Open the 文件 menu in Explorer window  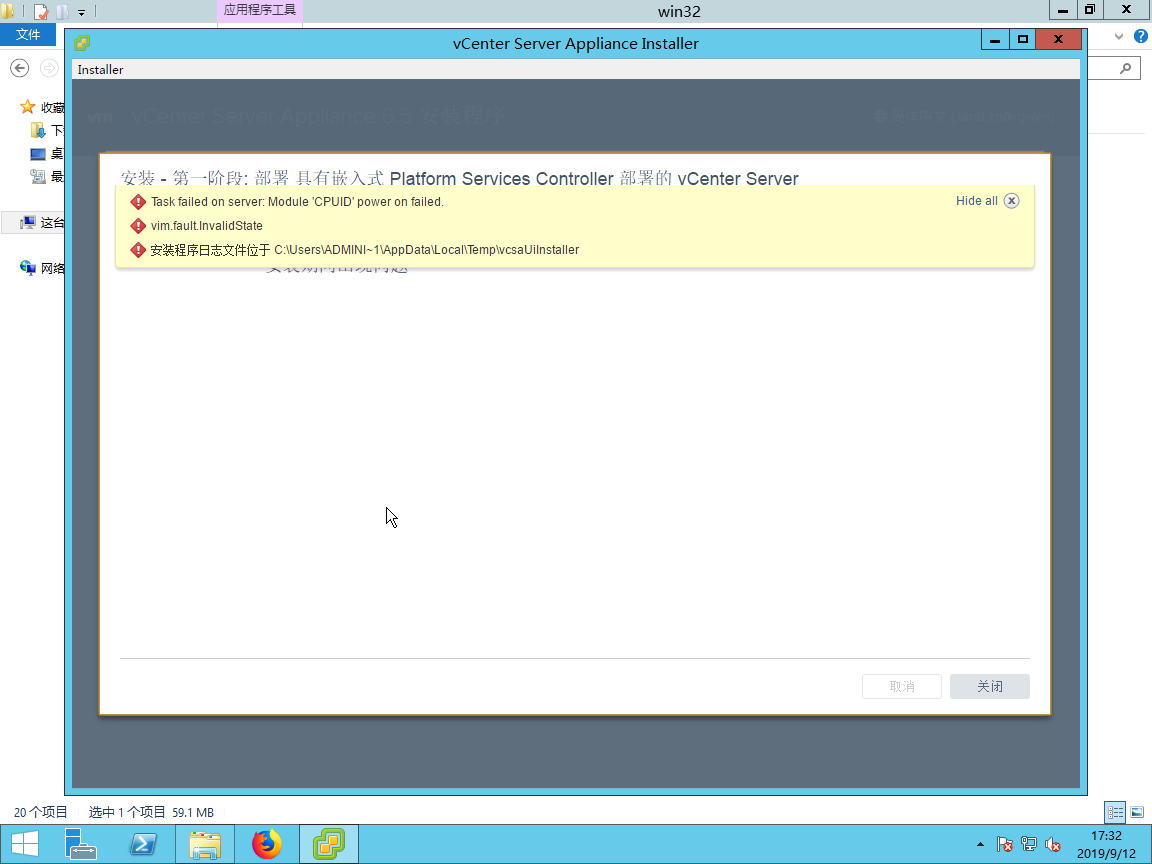click(x=28, y=34)
